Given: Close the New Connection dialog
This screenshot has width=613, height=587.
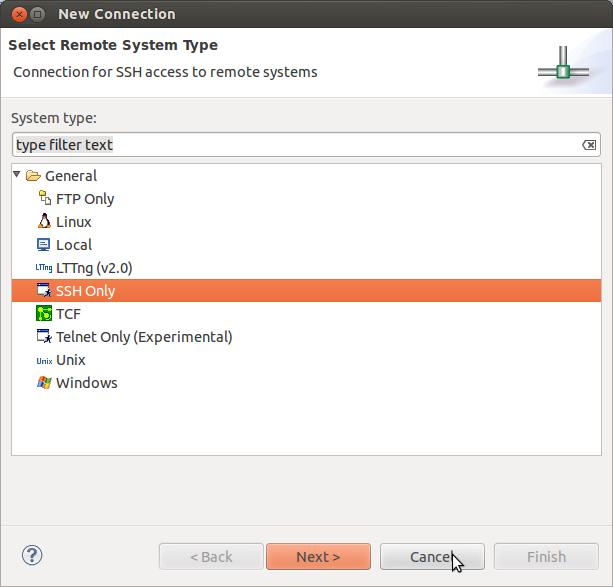Looking at the screenshot, I should [15, 14].
